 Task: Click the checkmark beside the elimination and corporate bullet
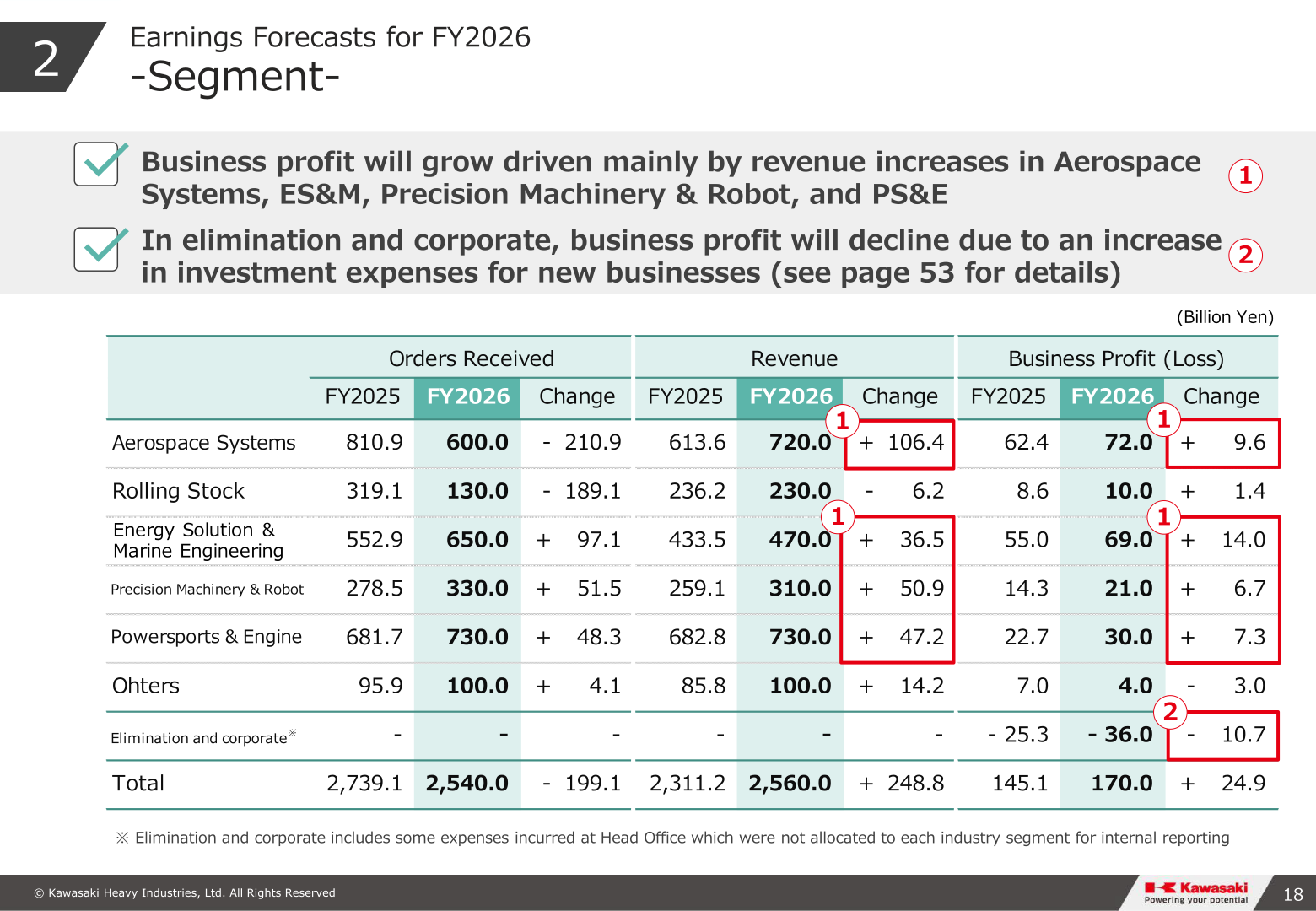click(100, 248)
